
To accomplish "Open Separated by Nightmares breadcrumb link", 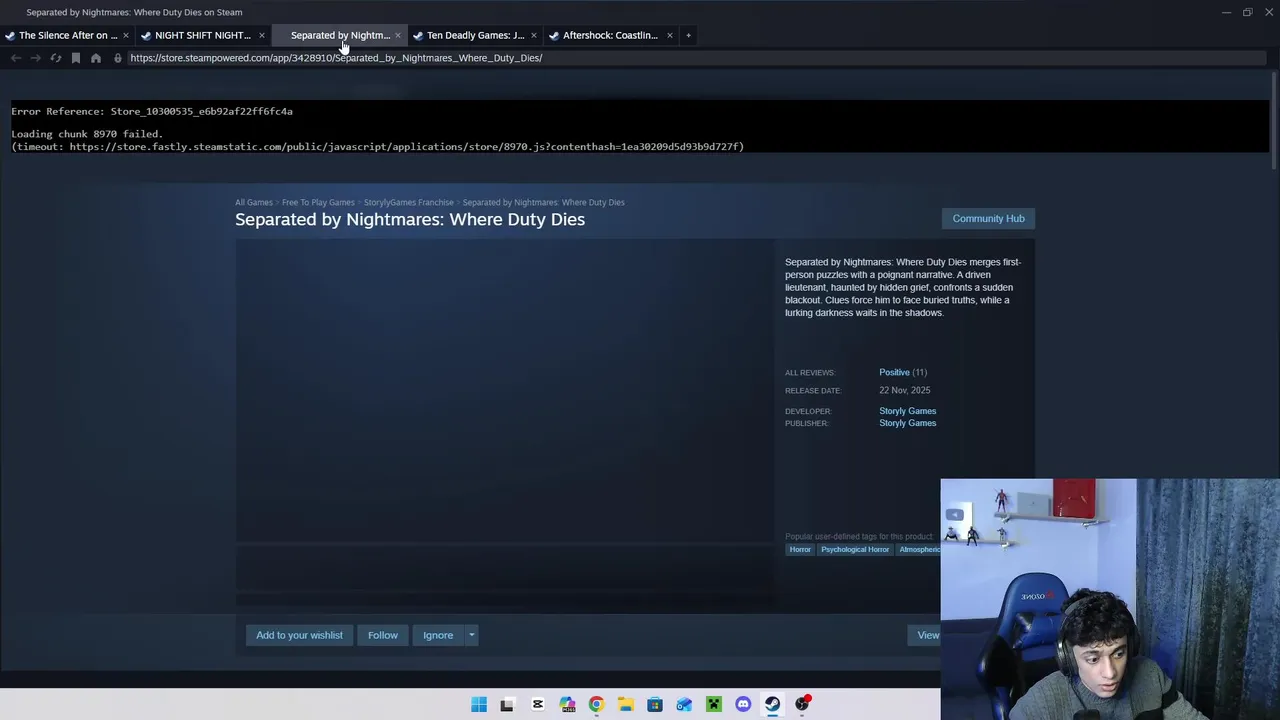I will 543,202.
